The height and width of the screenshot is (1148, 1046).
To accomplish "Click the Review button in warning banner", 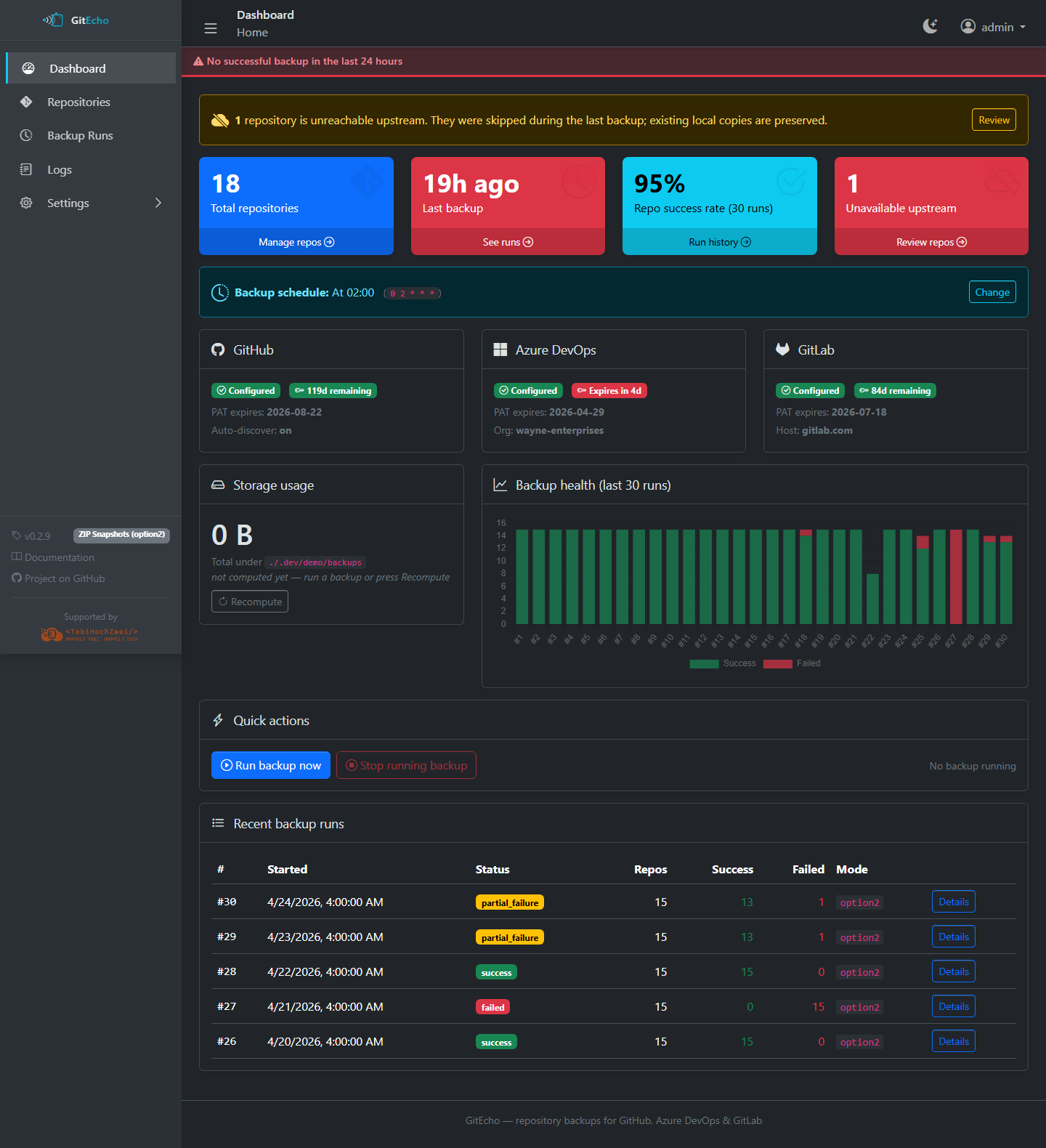I will (x=993, y=120).
